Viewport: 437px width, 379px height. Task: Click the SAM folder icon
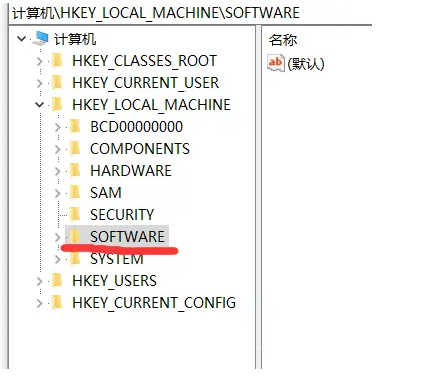coord(76,193)
